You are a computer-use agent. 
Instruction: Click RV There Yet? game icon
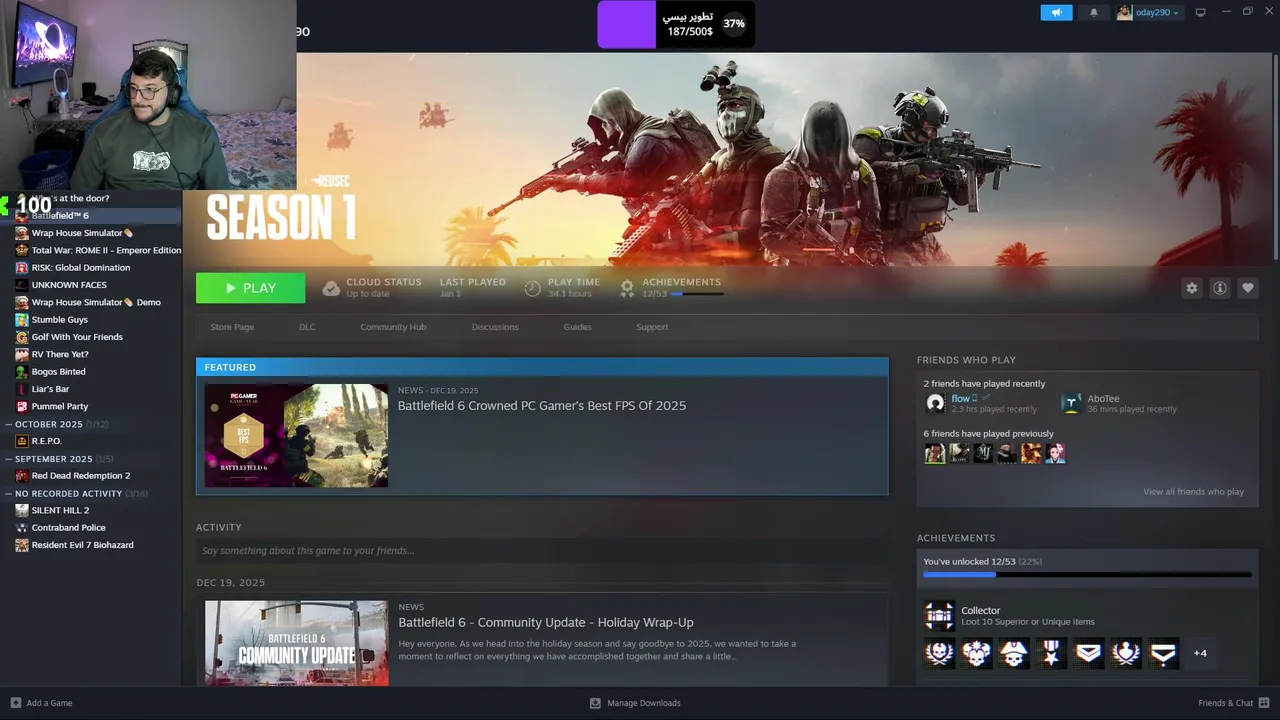[22, 354]
